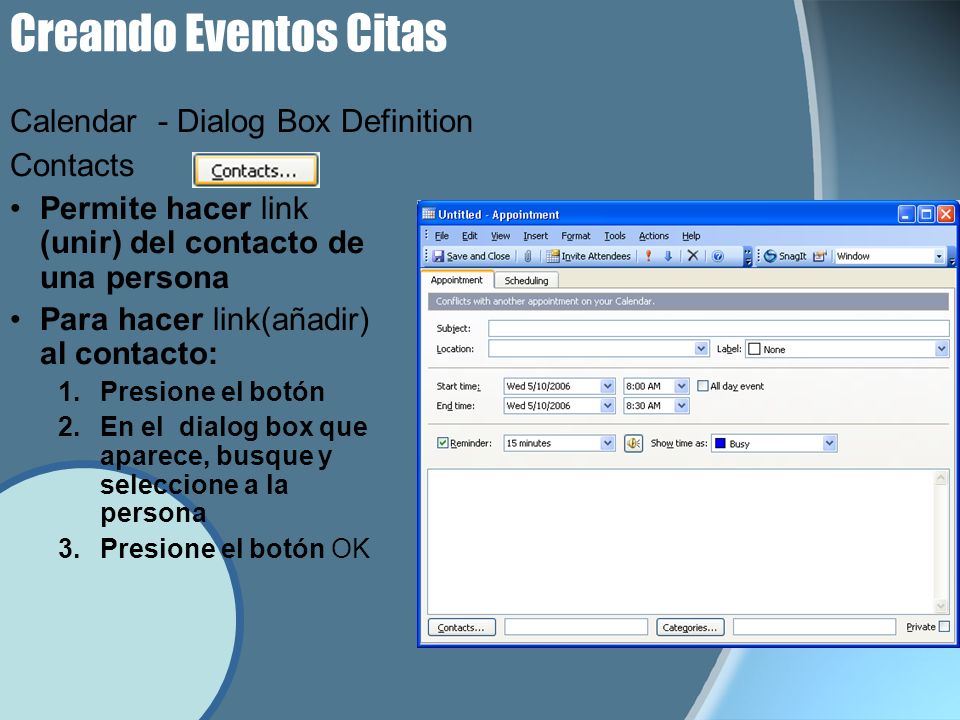Click the Delete X toolbar icon
960x720 pixels.
coord(692,256)
